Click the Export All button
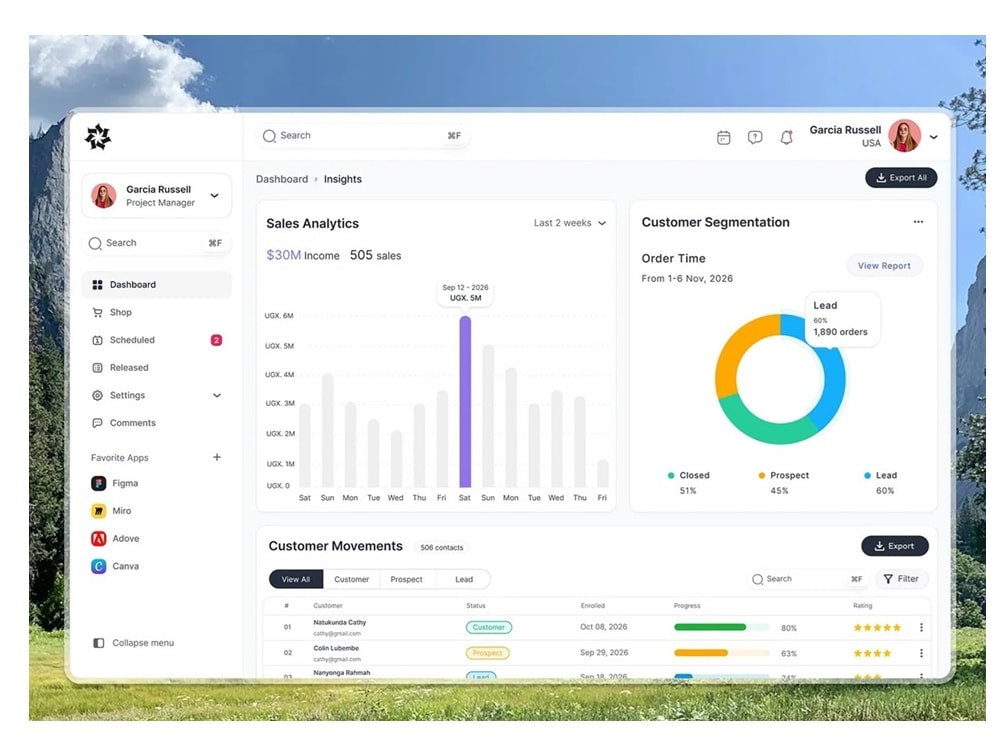The width and height of the screenshot is (1000, 750). [x=901, y=178]
